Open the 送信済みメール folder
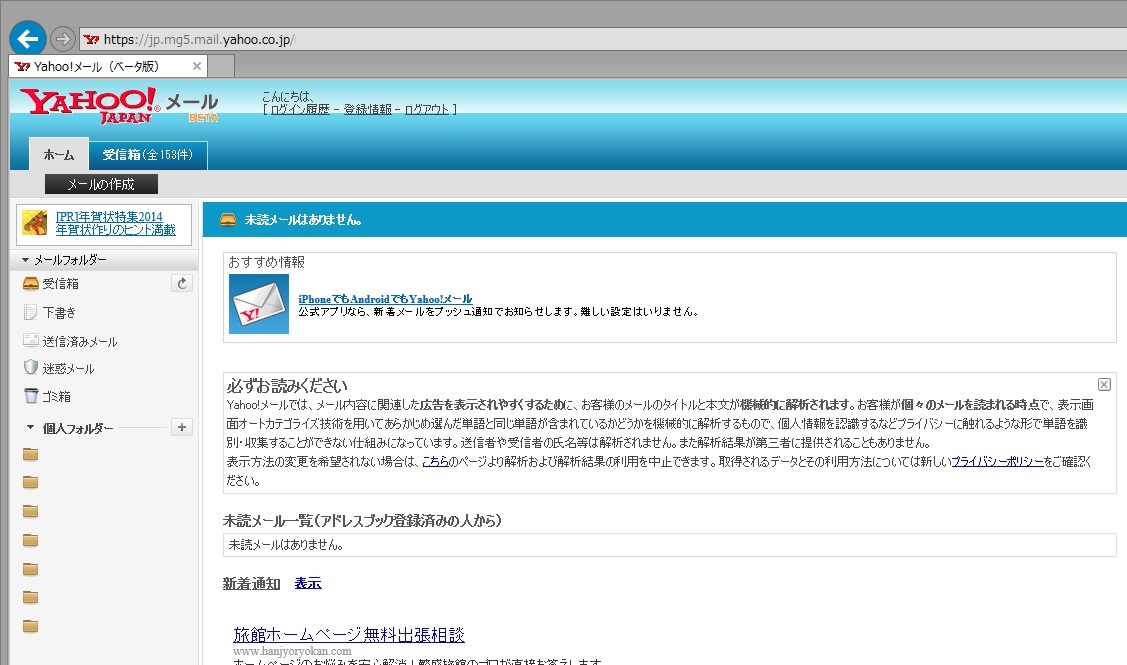The height and width of the screenshot is (665, 1127). click(80, 341)
